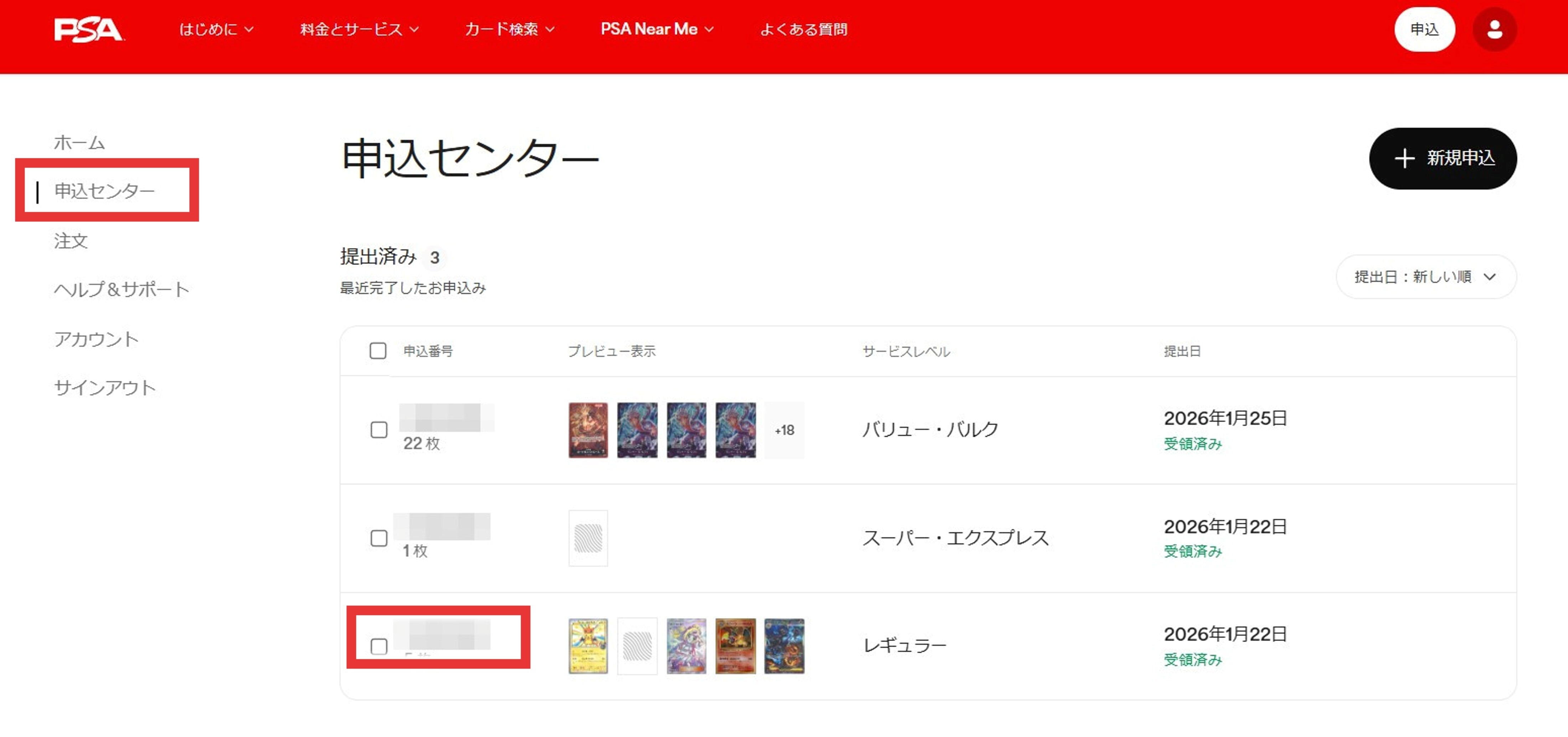Viewport: 1568px width, 737px height.
Task: Open ヘルプ&サポート sidebar item
Action: point(122,289)
